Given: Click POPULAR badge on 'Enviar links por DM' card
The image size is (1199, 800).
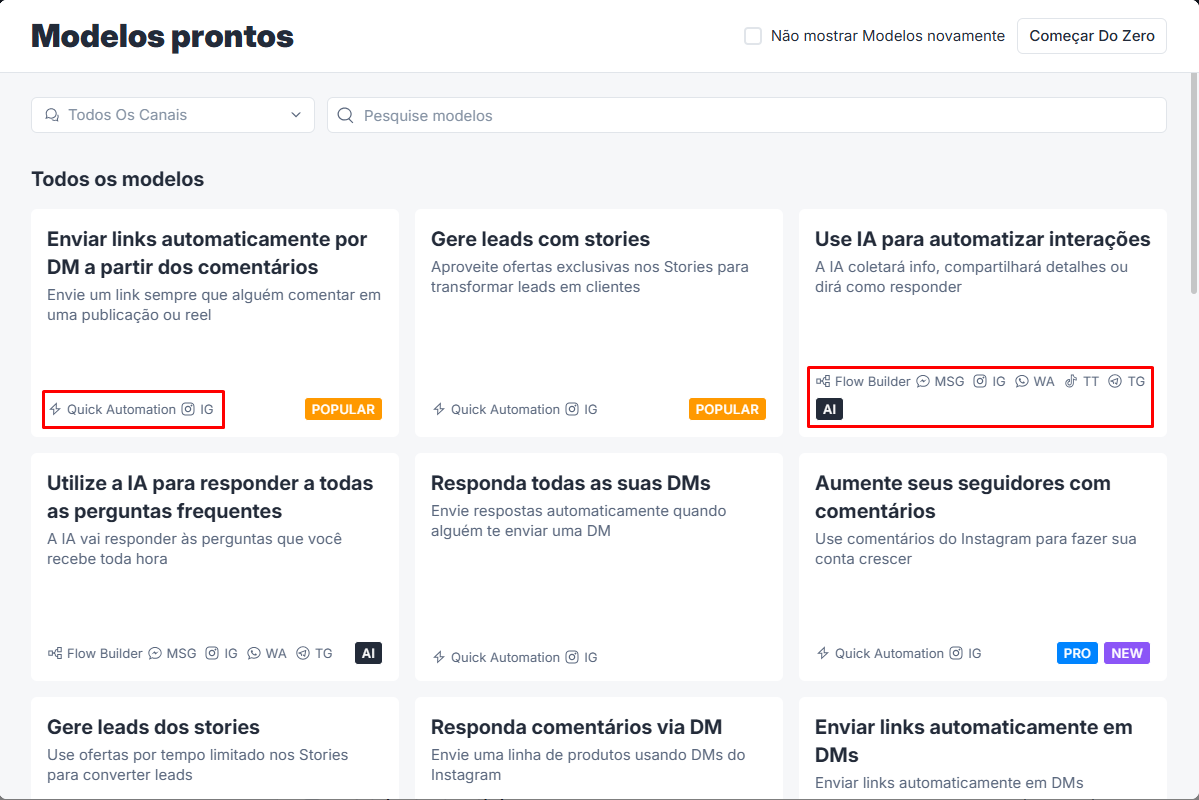Looking at the screenshot, I should point(343,409).
